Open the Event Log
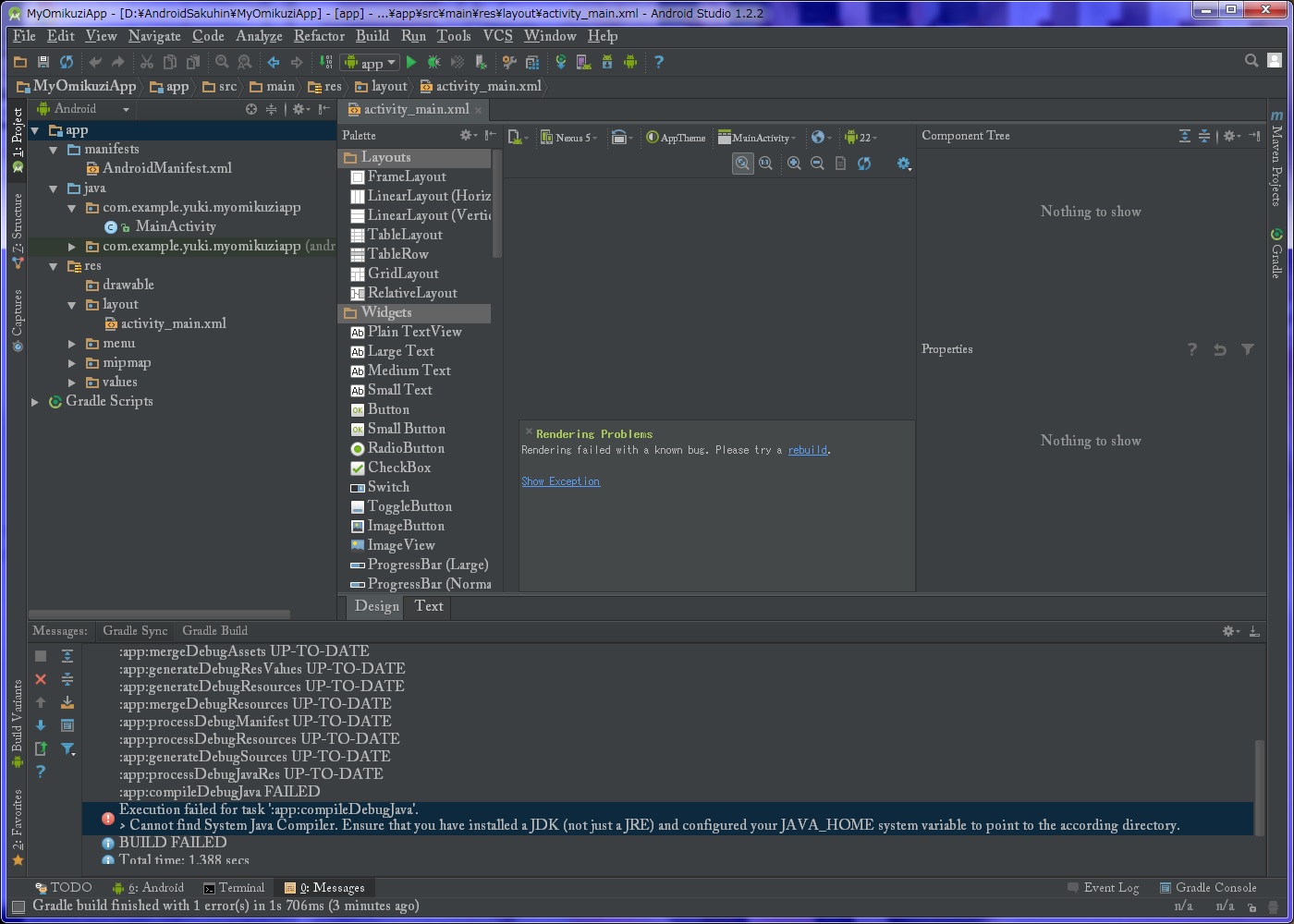Image resolution: width=1294 pixels, height=924 pixels. (1103, 888)
